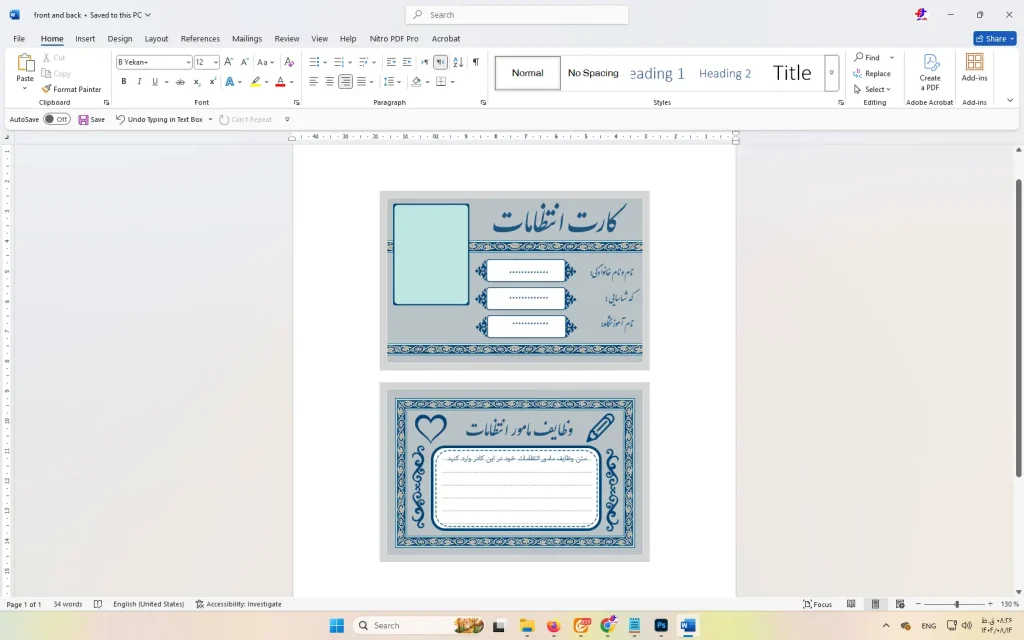
Task: Click the Format Painter tool
Action: tap(71, 89)
